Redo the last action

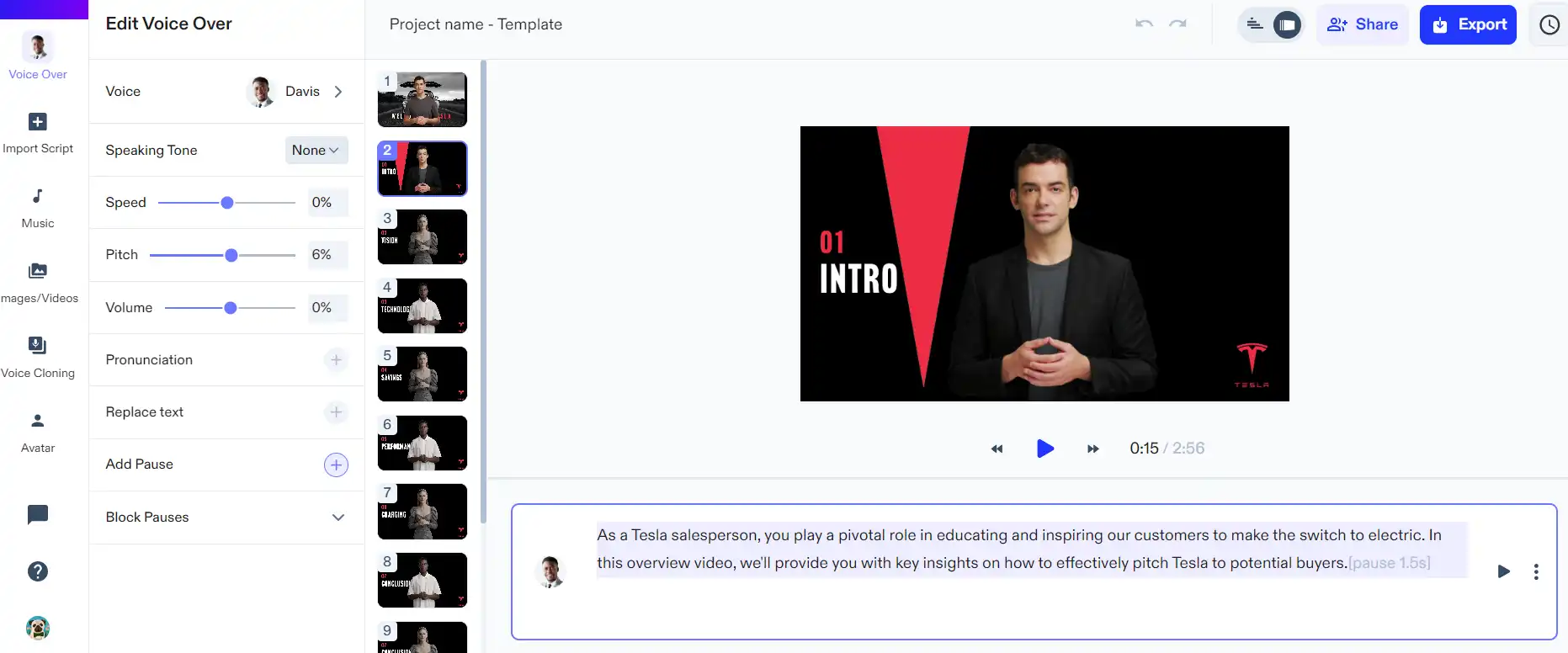pyautogui.click(x=1177, y=24)
